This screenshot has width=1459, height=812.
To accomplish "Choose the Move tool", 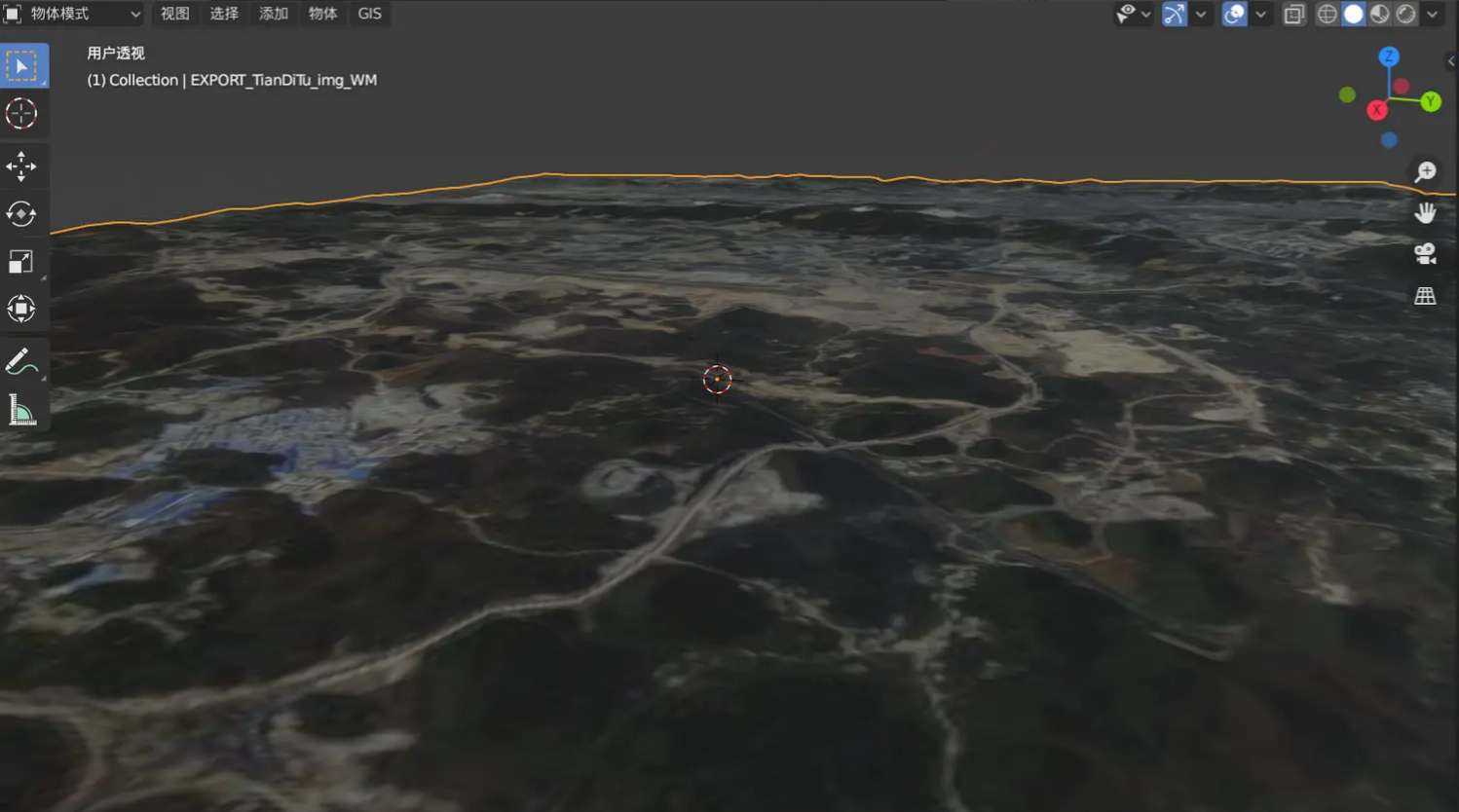I will [21, 166].
